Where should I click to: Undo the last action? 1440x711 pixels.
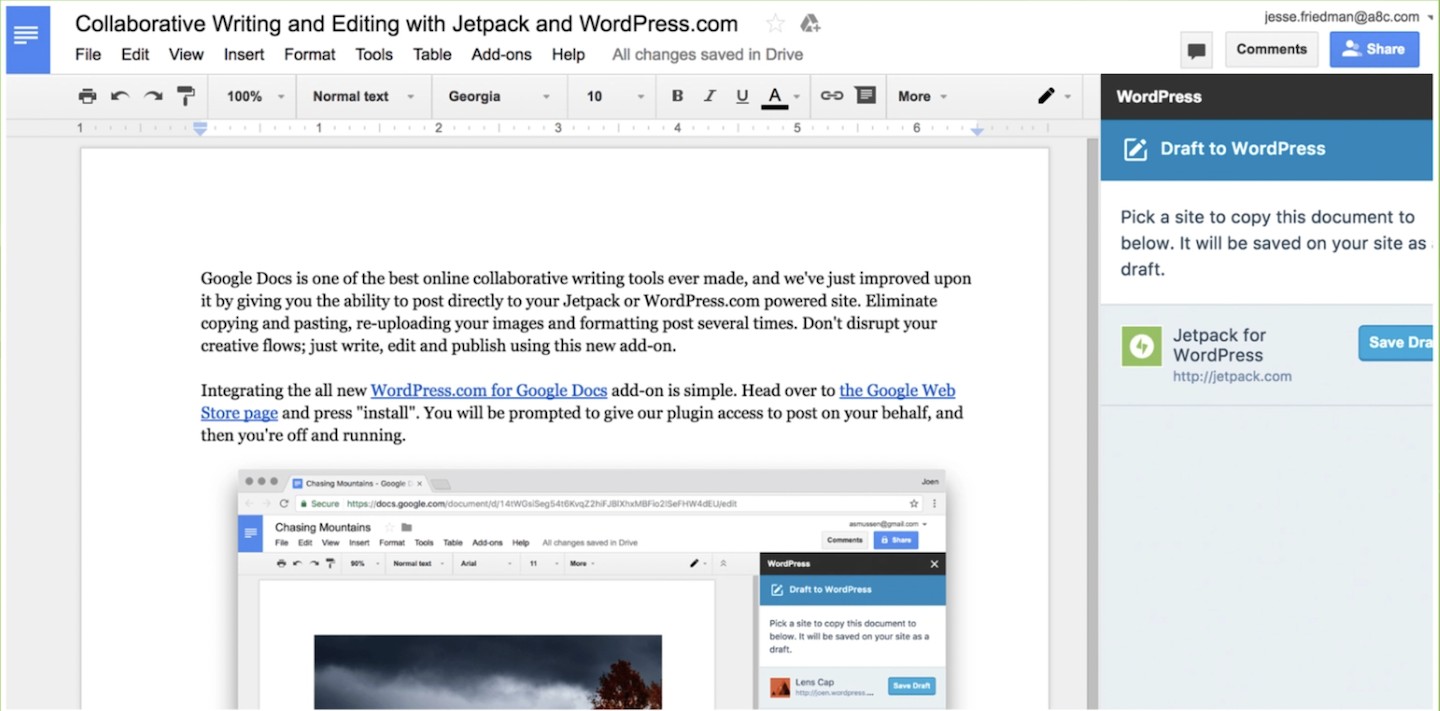click(x=120, y=96)
